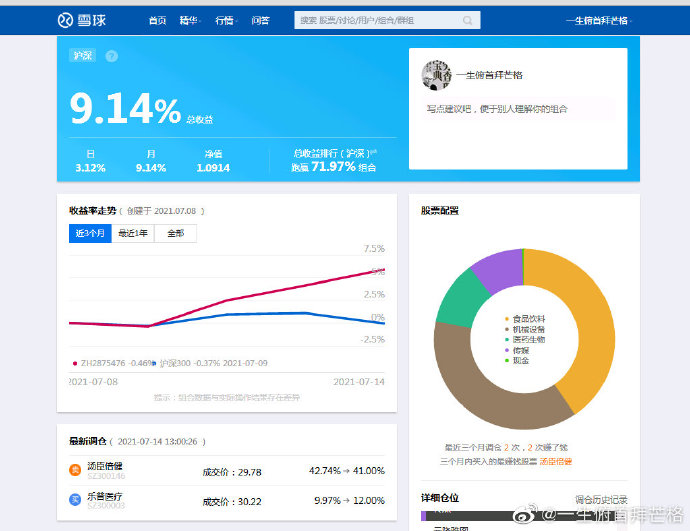Click the search magnifier icon
The image size is (690, 531).
pos(467,20)
